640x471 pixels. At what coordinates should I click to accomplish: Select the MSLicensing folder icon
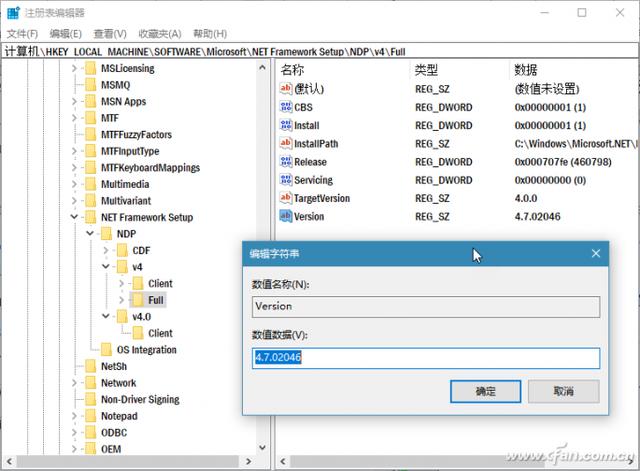pyautogui.click(x=90, y=68)
